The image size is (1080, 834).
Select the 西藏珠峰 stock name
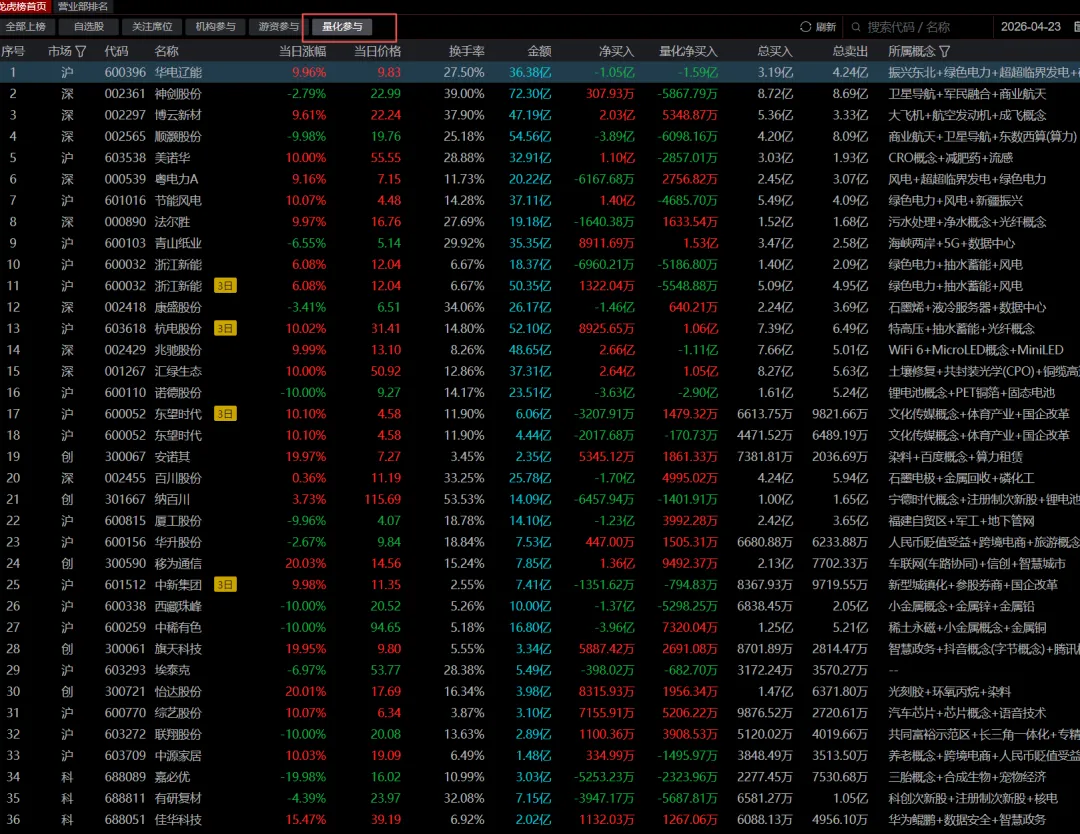point(178,606)
